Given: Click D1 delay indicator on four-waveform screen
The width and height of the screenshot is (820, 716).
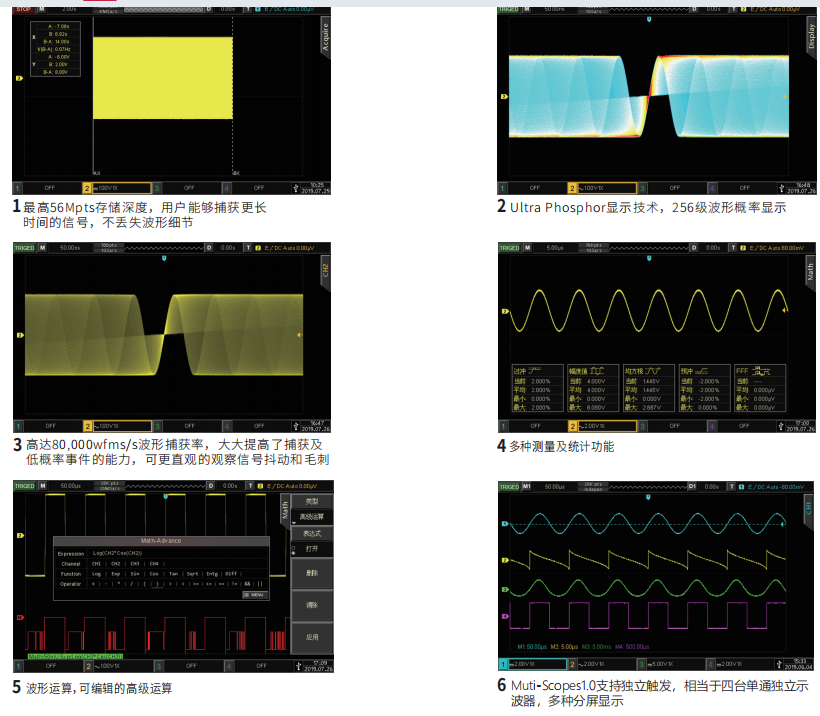Looking at the screenshot, I should coord(692,486).
